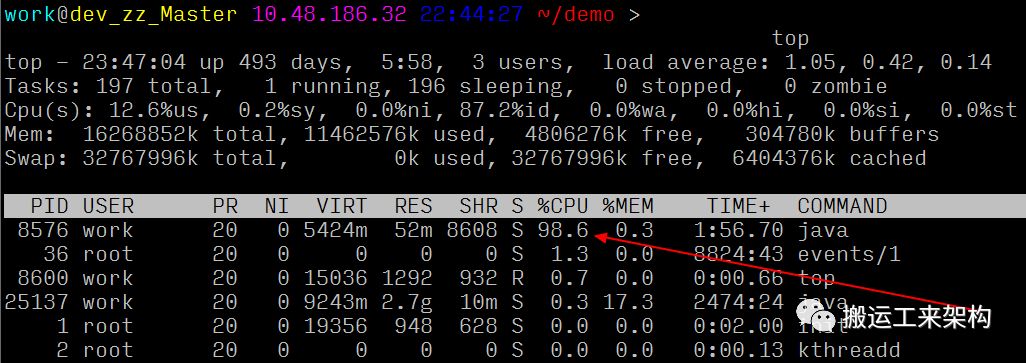This screenshot has height=363, width=1026.
Task: Click the 98.6 CPU value
Action: click(563, 230)
